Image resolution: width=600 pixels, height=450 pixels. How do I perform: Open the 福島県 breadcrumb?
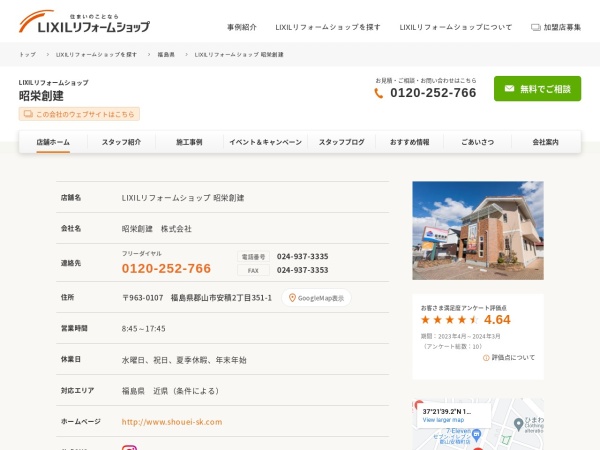166,55
